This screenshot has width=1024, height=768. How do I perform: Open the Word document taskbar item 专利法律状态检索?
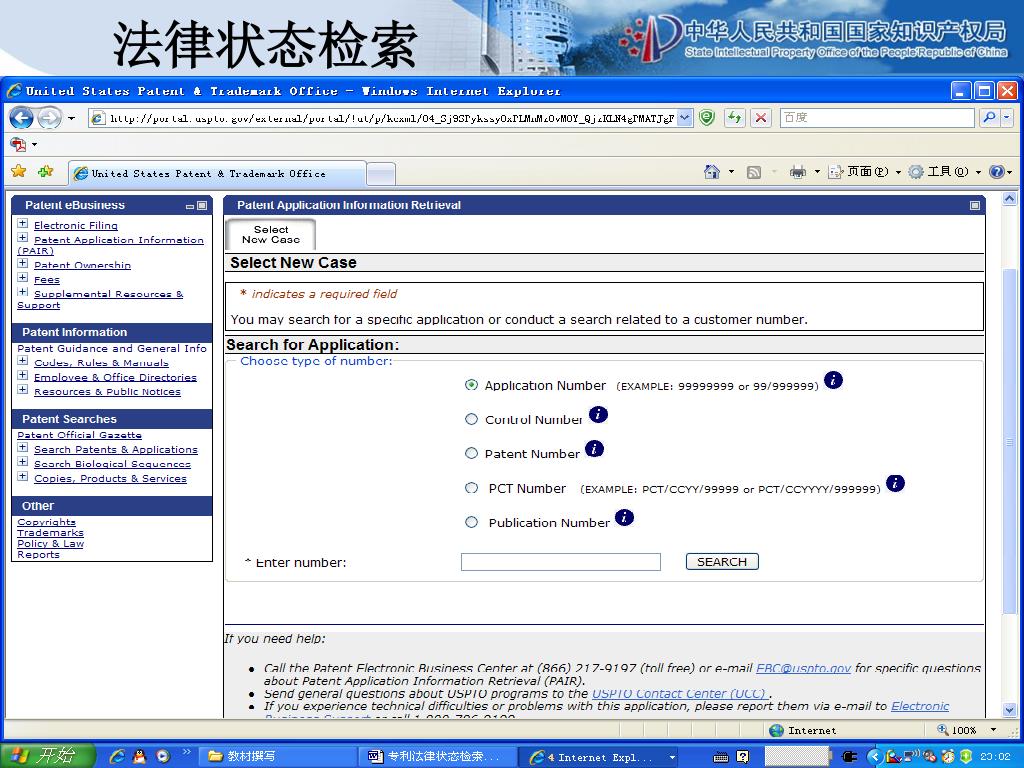(x=437, y=756)
